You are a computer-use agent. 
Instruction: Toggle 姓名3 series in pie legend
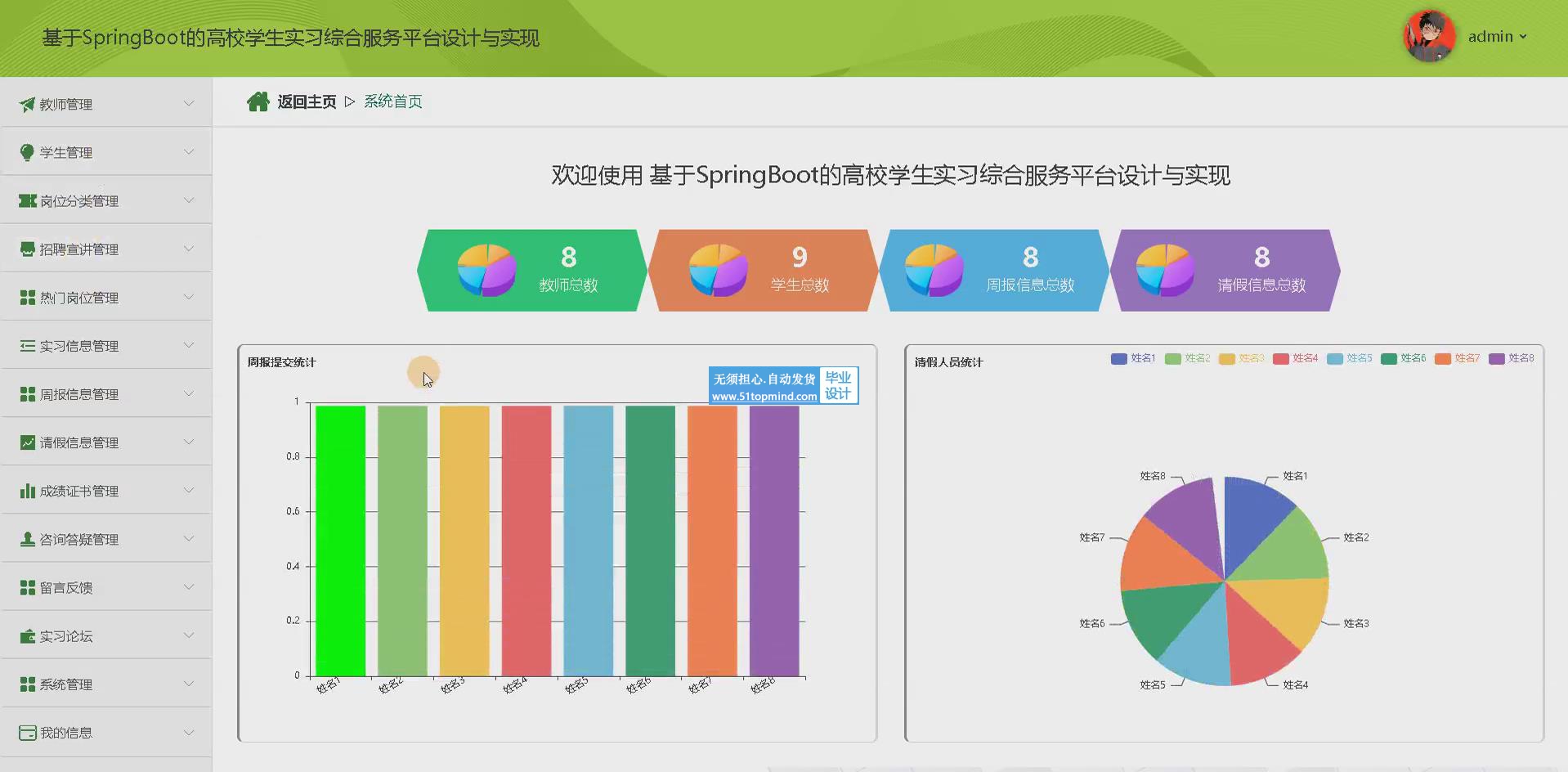[x=1241, y=358]
